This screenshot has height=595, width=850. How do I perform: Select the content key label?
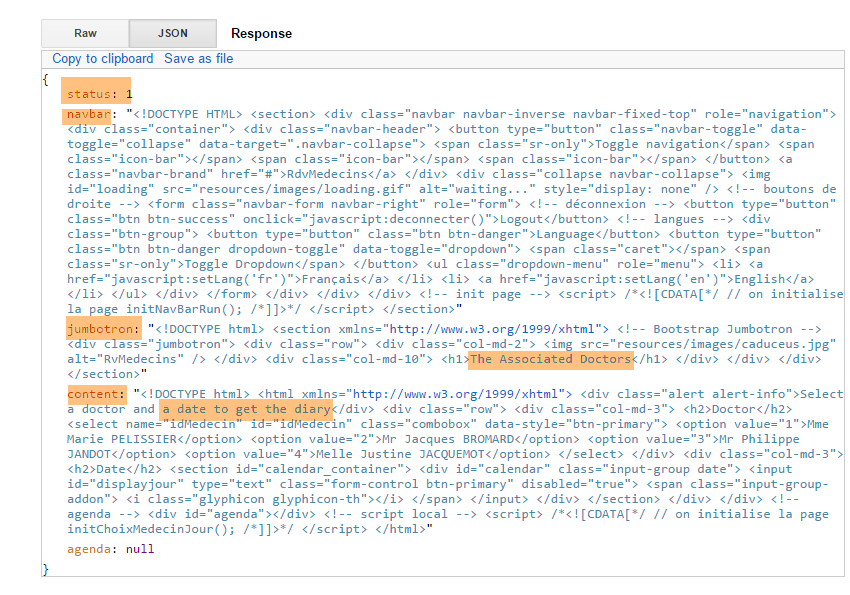(x=95, y=394)
